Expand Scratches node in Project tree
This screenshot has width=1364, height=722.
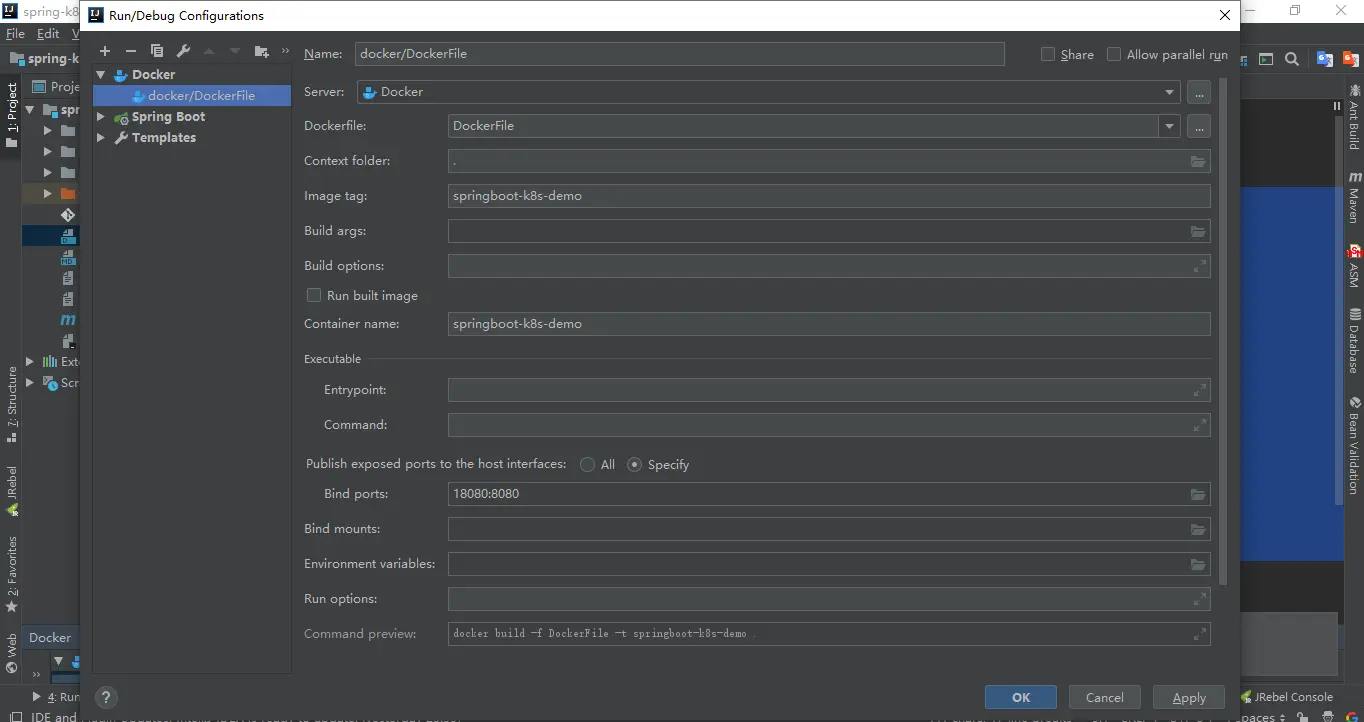29,383
